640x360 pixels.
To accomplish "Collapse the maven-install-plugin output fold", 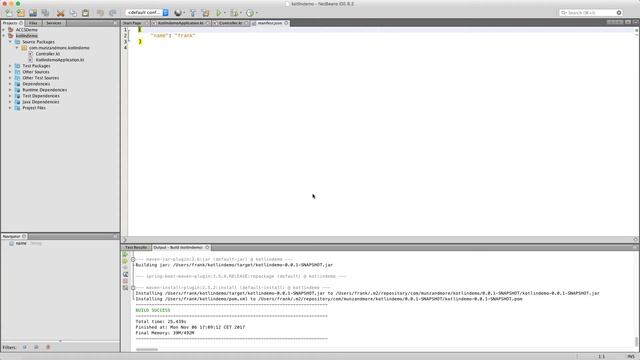I will tap(133, 288).
